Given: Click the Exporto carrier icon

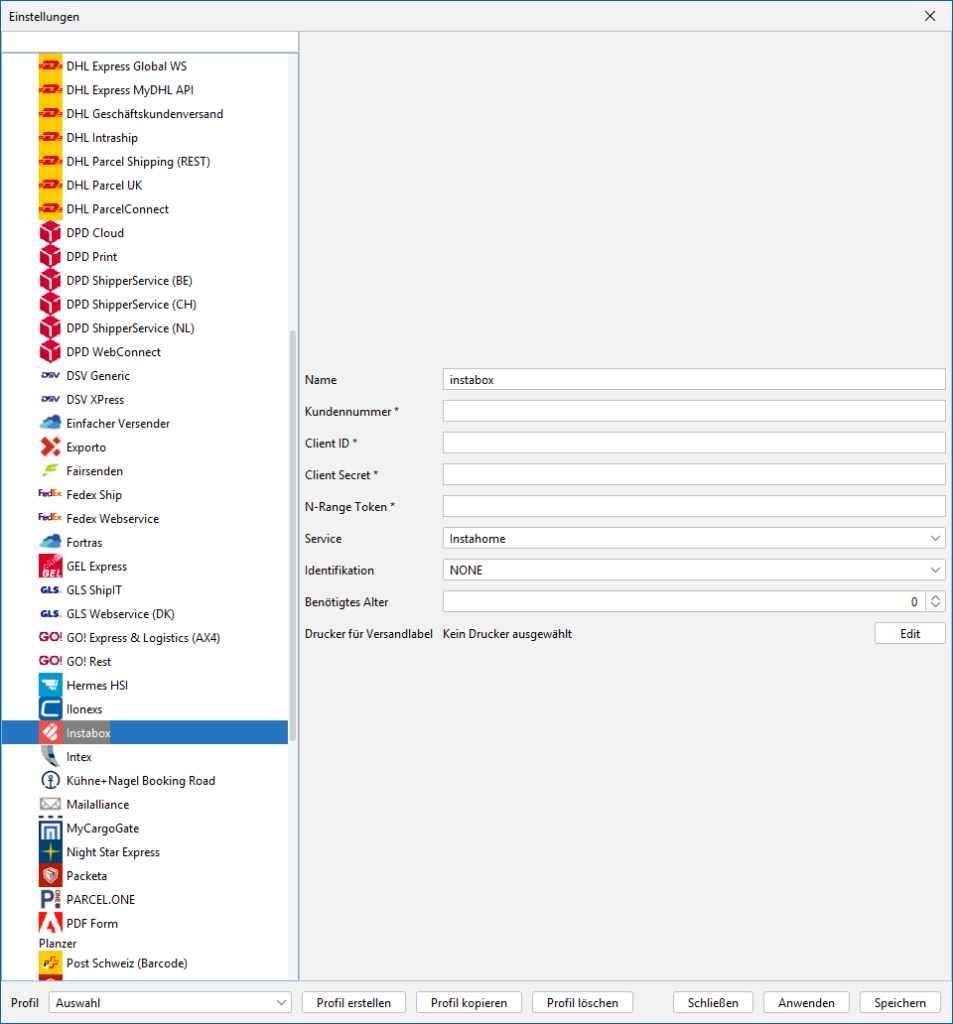Looking at the screenshot, I should [50, 447].
